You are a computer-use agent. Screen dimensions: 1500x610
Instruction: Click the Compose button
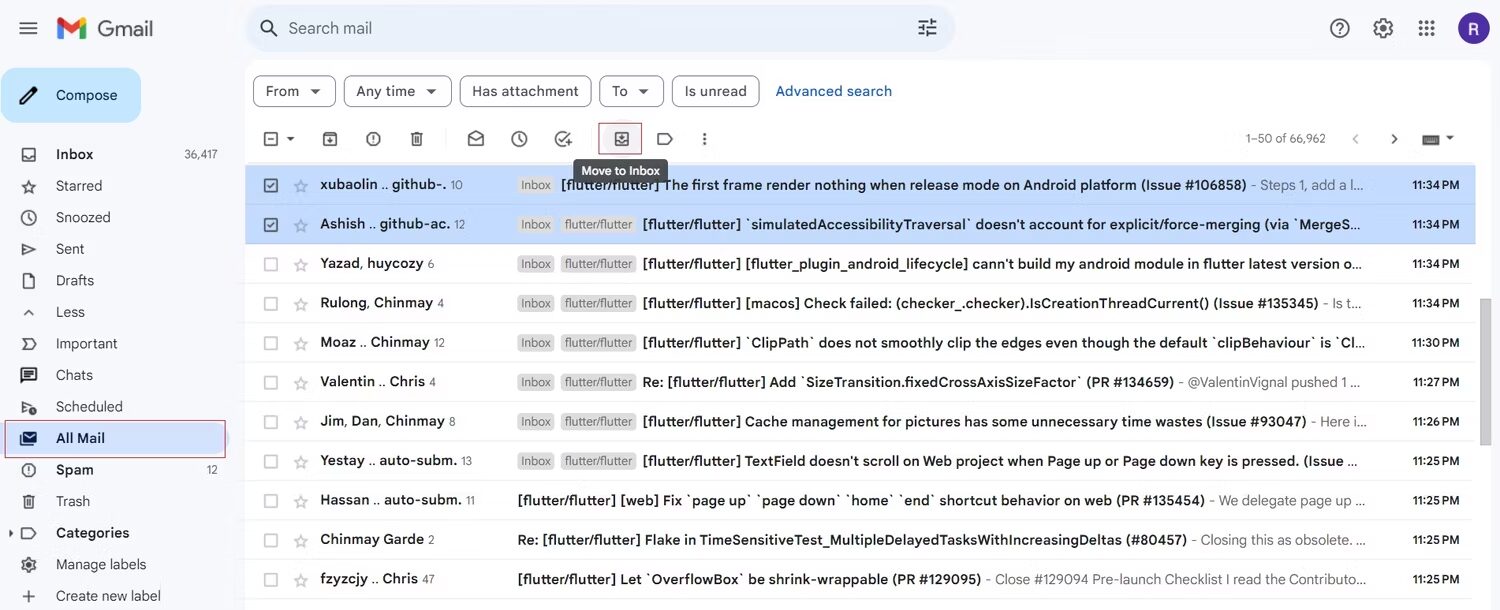(71, 95)
